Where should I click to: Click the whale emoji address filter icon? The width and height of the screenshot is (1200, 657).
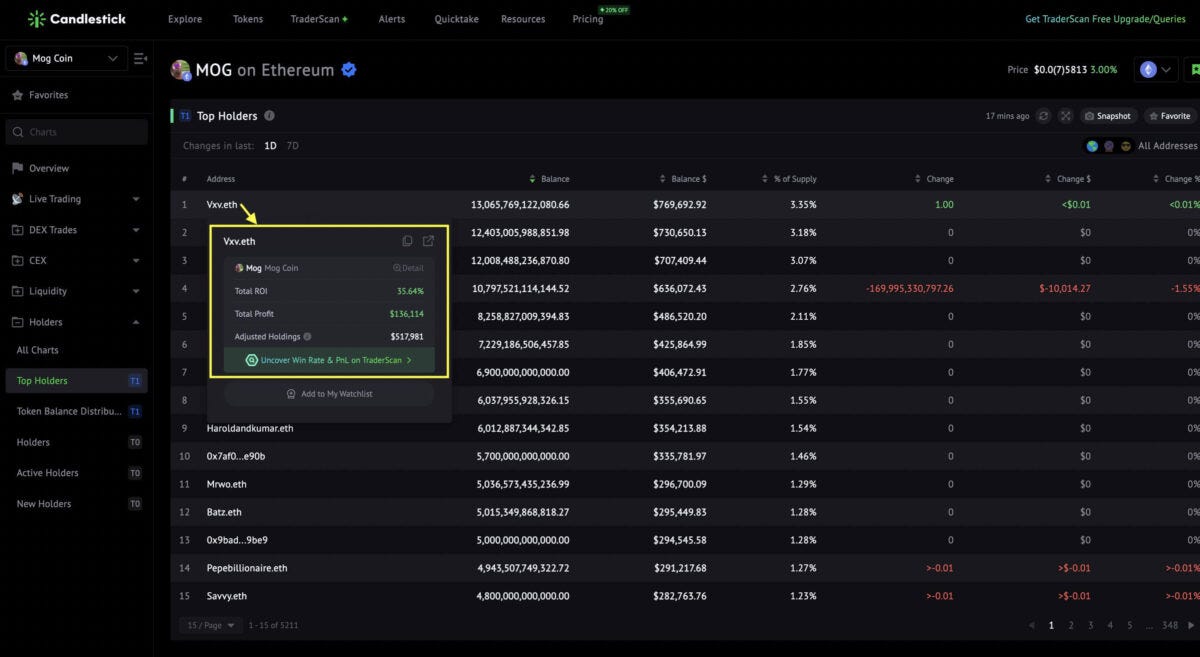click(1109, 146)
